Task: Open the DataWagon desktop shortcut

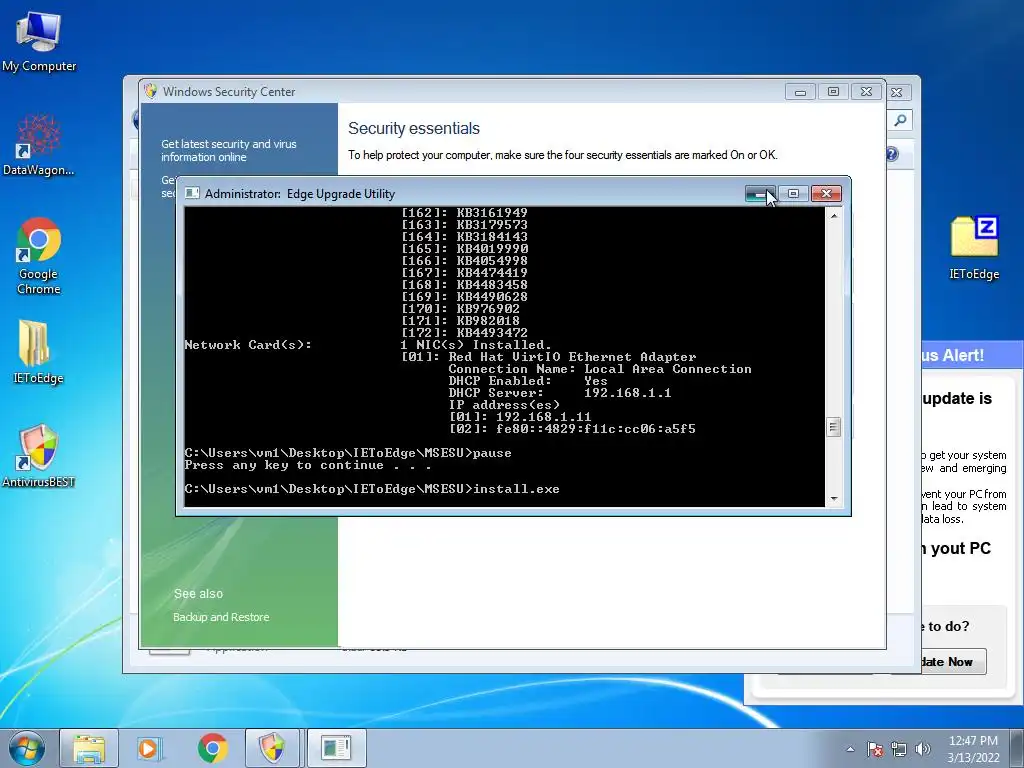Action: 39,144
